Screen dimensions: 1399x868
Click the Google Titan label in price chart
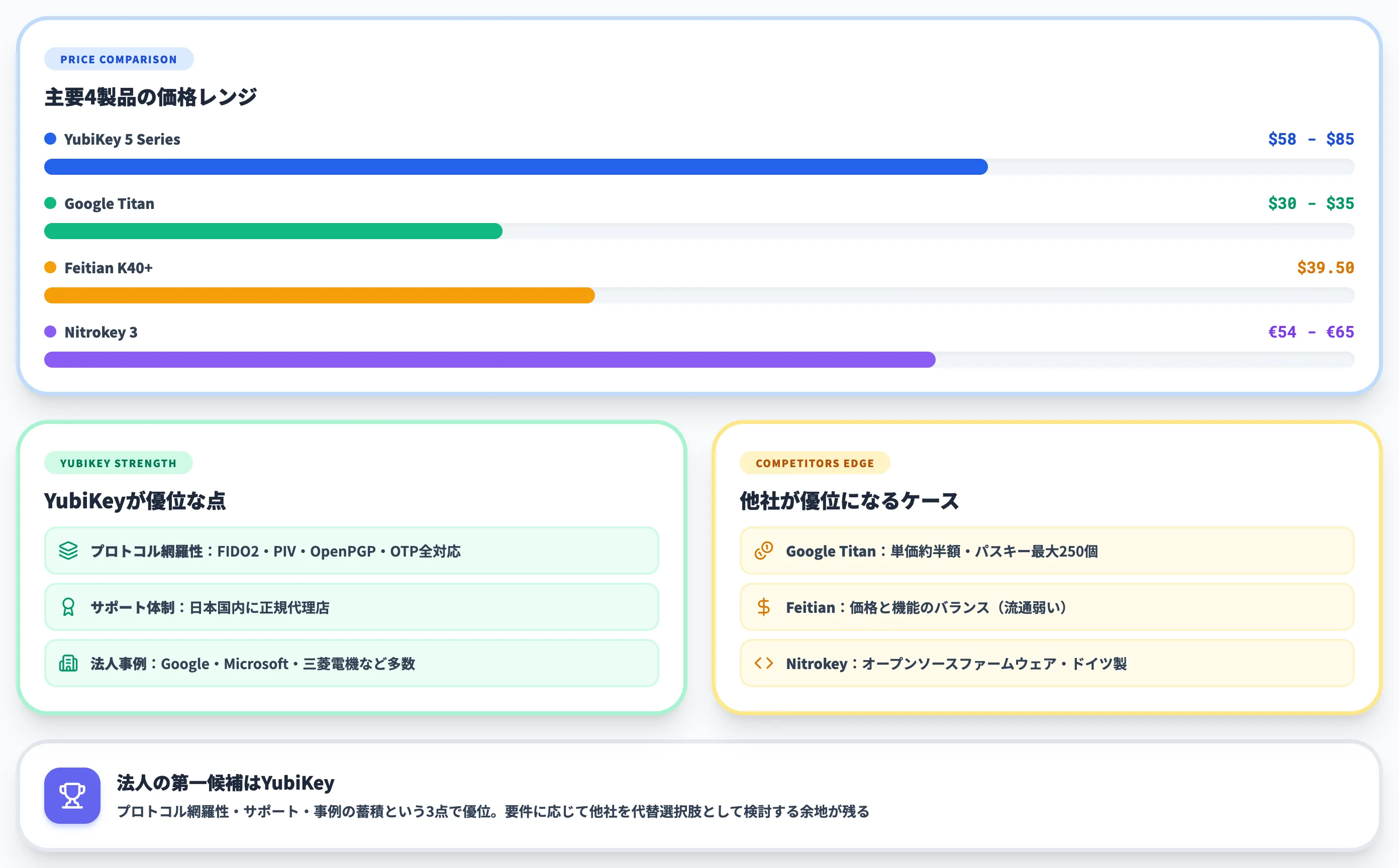[109, 203]
